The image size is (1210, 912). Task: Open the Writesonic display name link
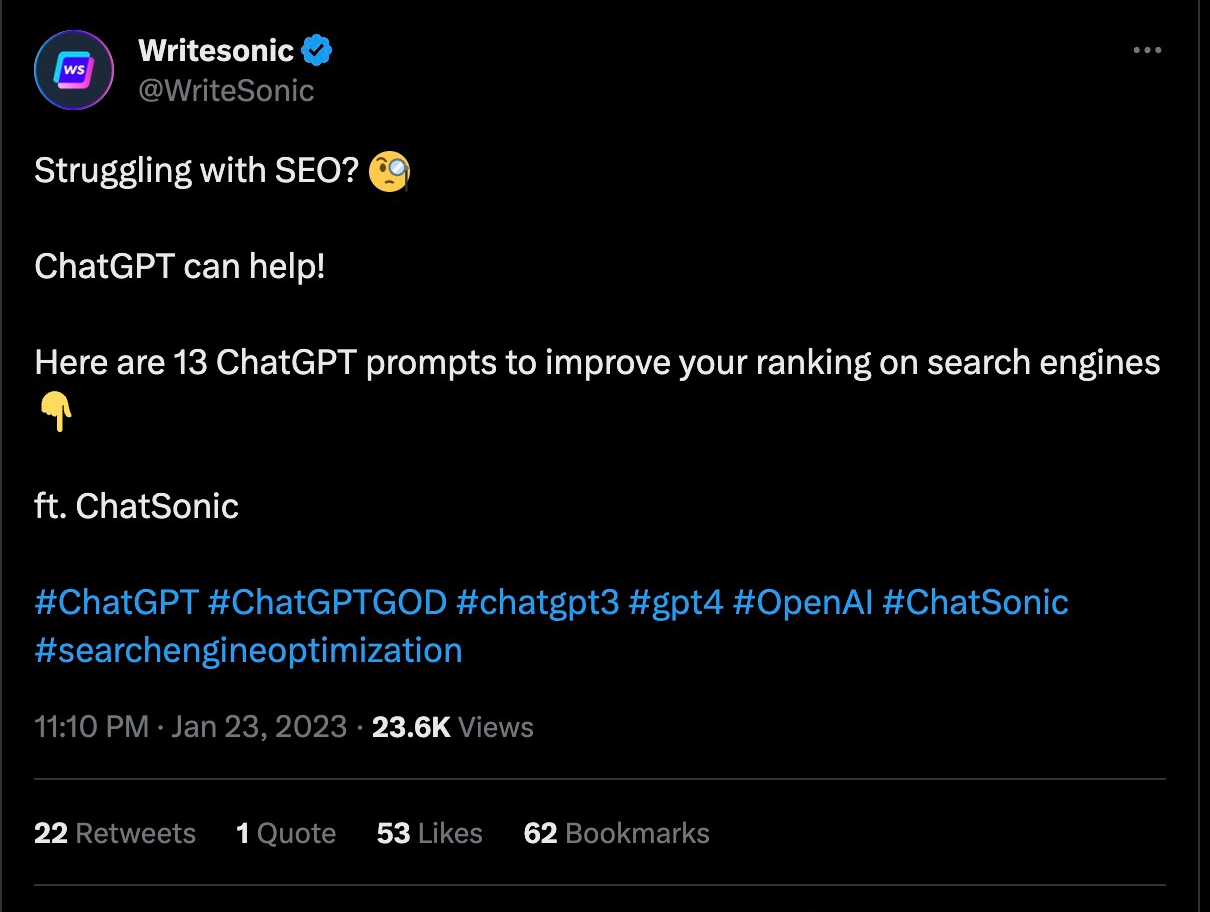tap(216, 49)
